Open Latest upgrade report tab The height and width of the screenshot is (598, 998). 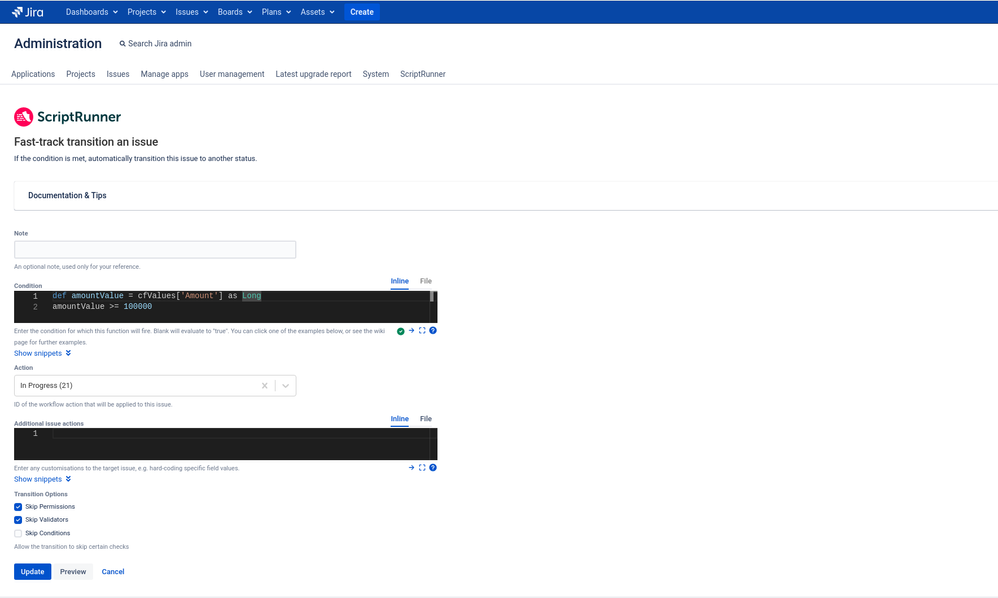(x=313, y=74)
